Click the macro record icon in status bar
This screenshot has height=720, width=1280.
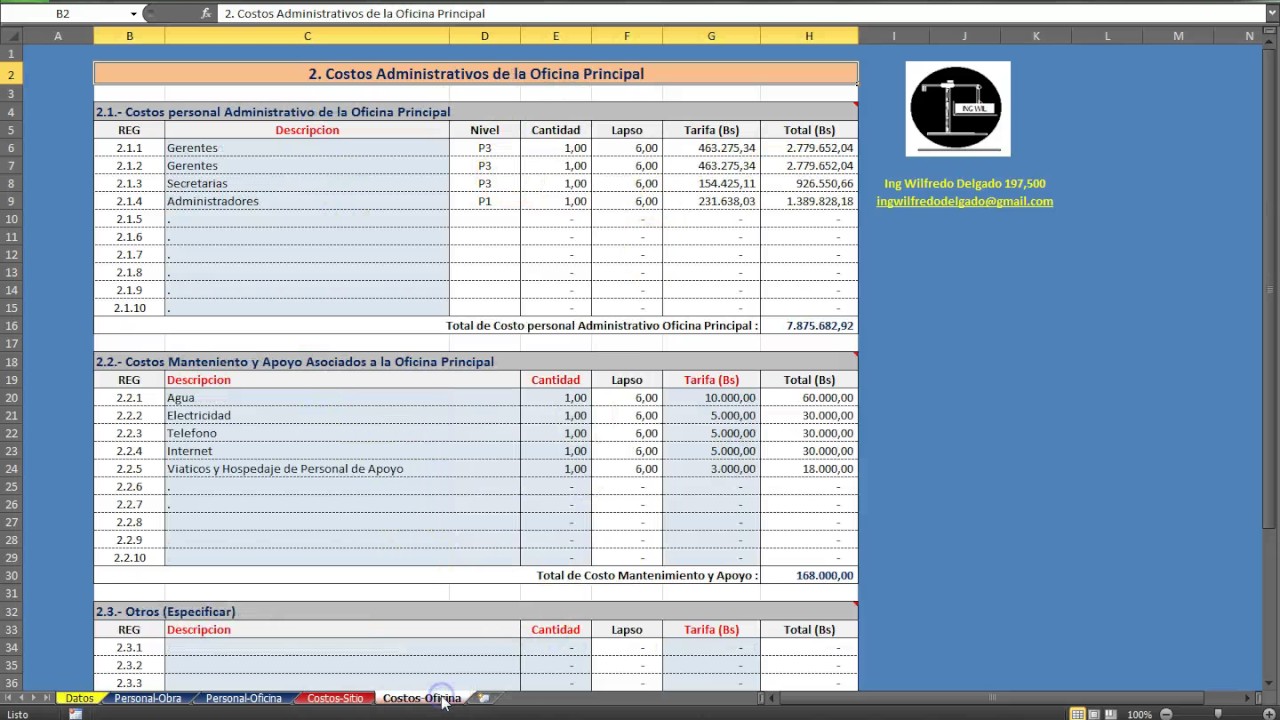(75, 714)
